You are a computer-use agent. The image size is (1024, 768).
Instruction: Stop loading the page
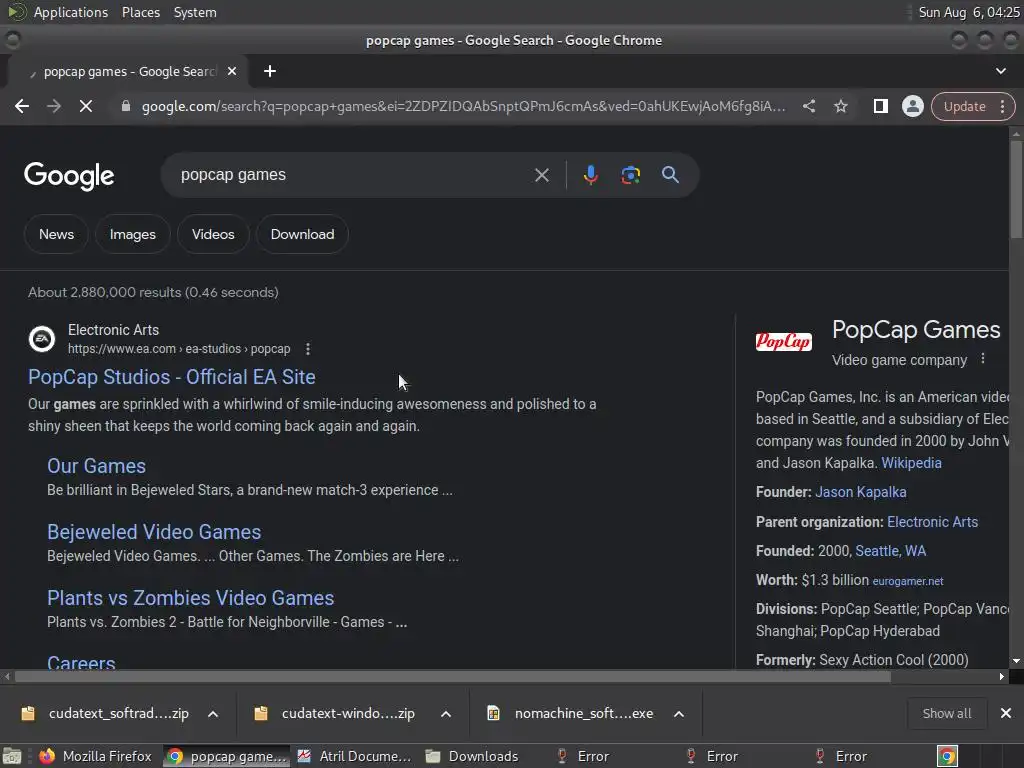point(86,106)
